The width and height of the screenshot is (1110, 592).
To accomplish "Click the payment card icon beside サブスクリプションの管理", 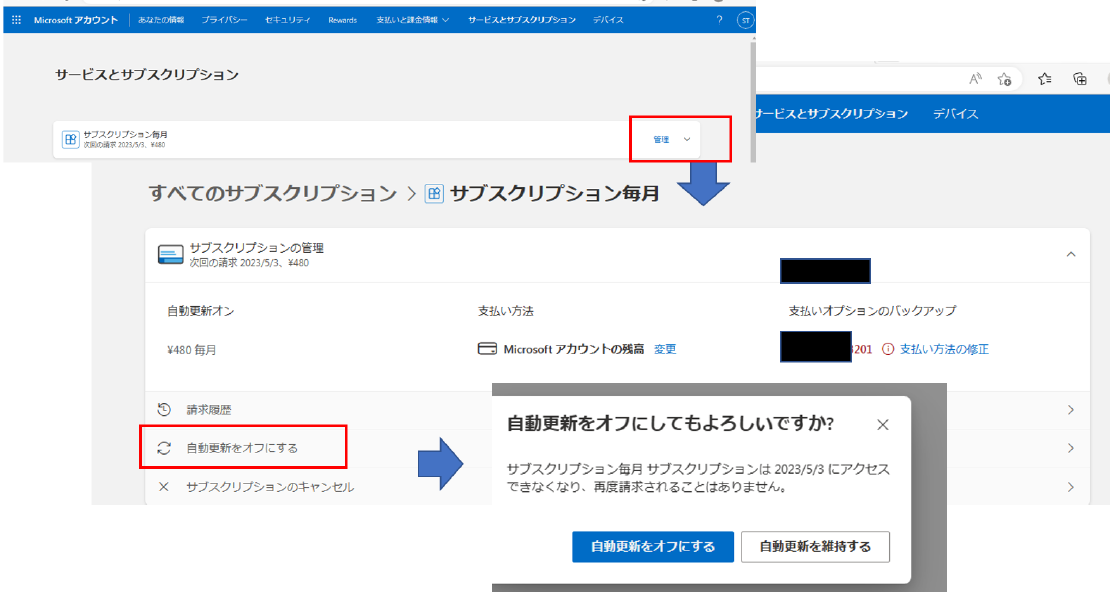I will pyautogui.click(x=171, y=255).
